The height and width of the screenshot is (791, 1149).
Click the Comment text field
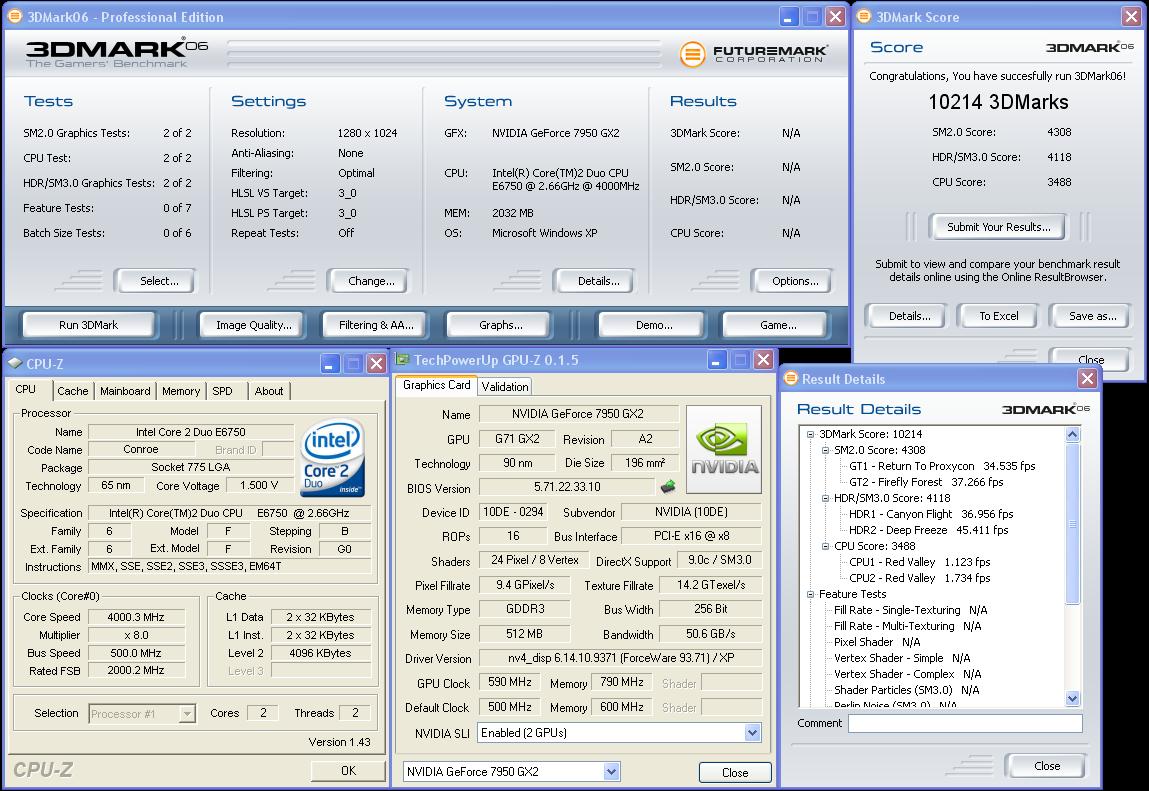(x=964, y=723)
